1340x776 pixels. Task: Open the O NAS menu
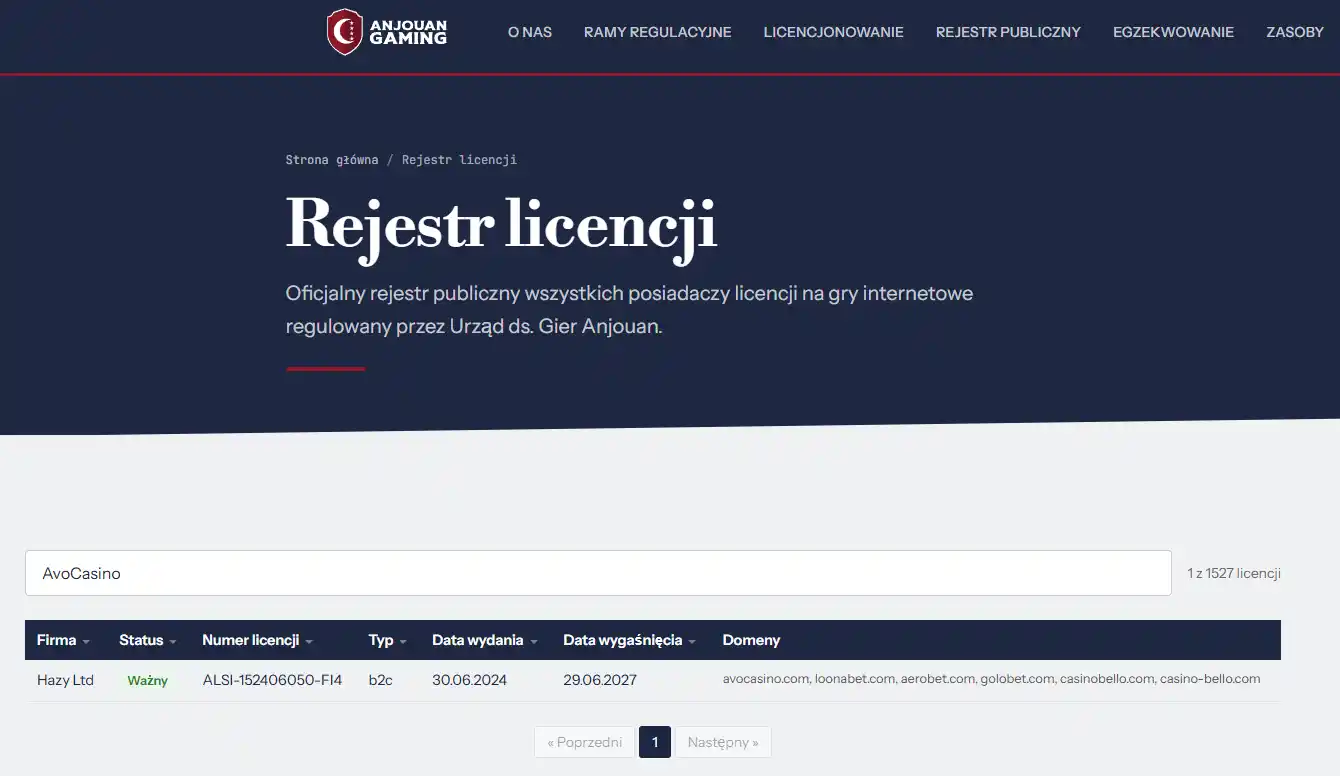click(x=530, y=32)
